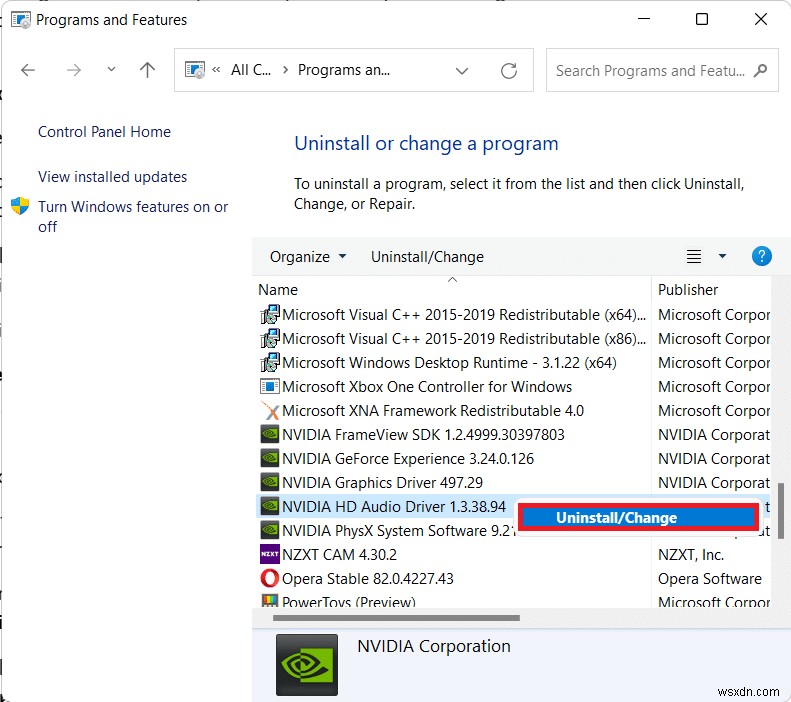Click the Search Programs and Features field

662,70
